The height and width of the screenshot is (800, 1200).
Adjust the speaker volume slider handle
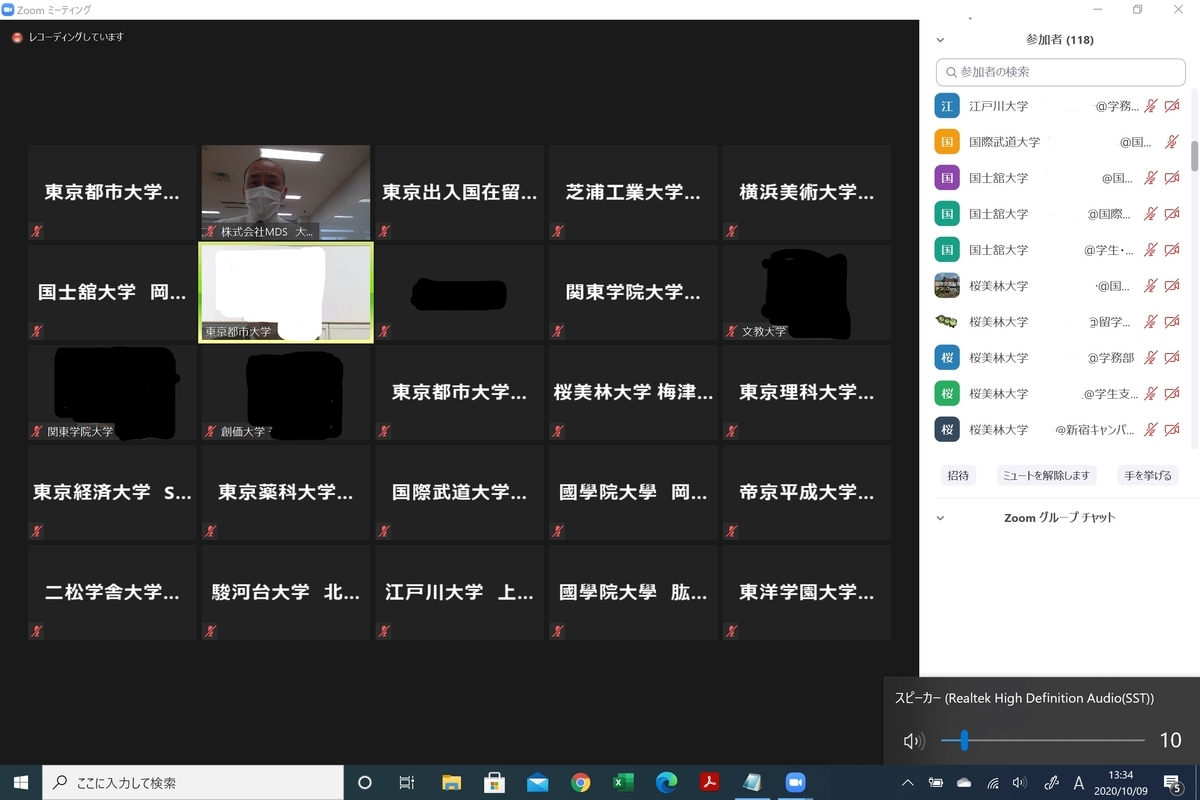pyautogui.click(x=964, y=741)
